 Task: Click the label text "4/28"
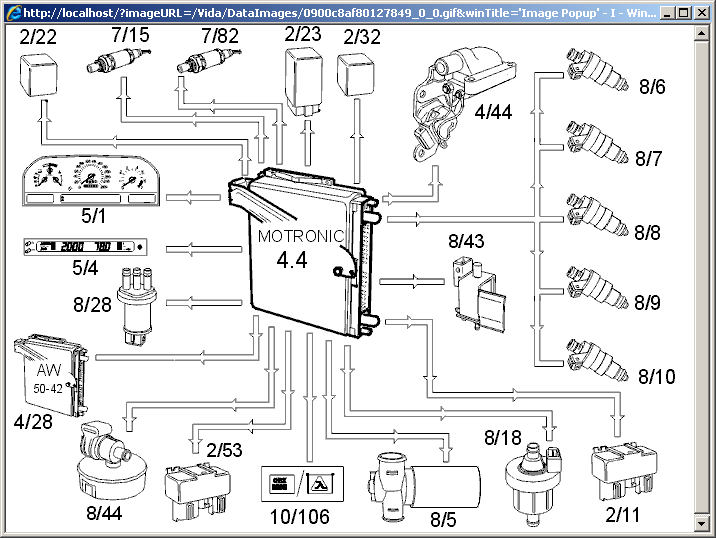point(33,422)
